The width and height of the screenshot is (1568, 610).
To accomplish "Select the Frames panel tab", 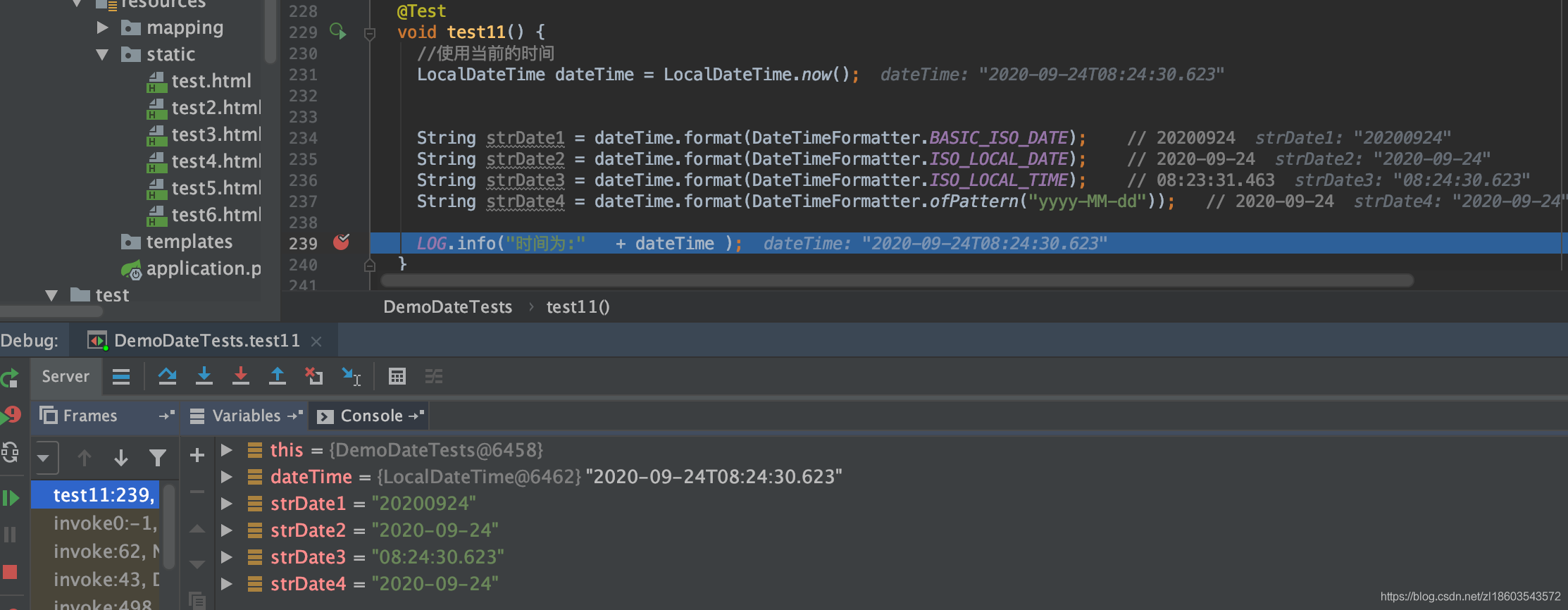I will [x=90, y=416].
